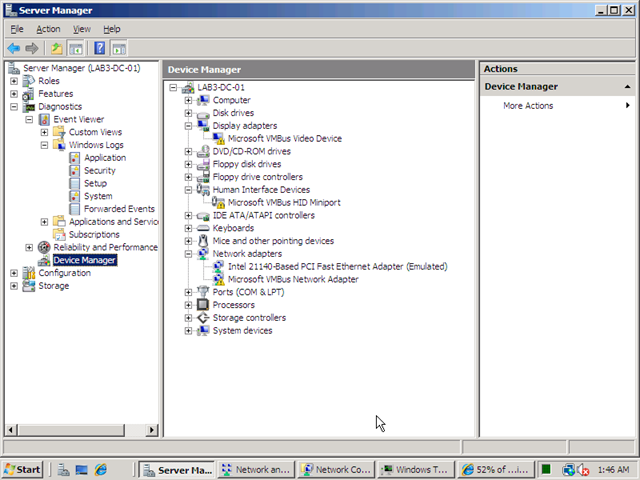Expand the Features node

[x=14, y=94]
